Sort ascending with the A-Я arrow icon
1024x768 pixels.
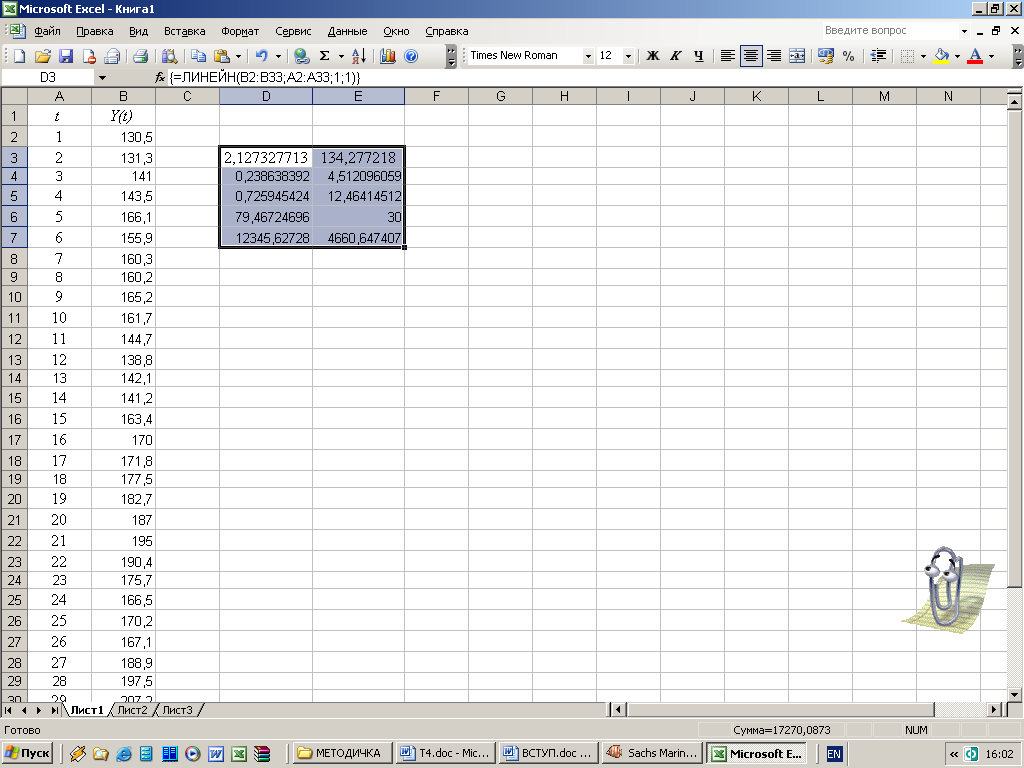tap(359, 56)
